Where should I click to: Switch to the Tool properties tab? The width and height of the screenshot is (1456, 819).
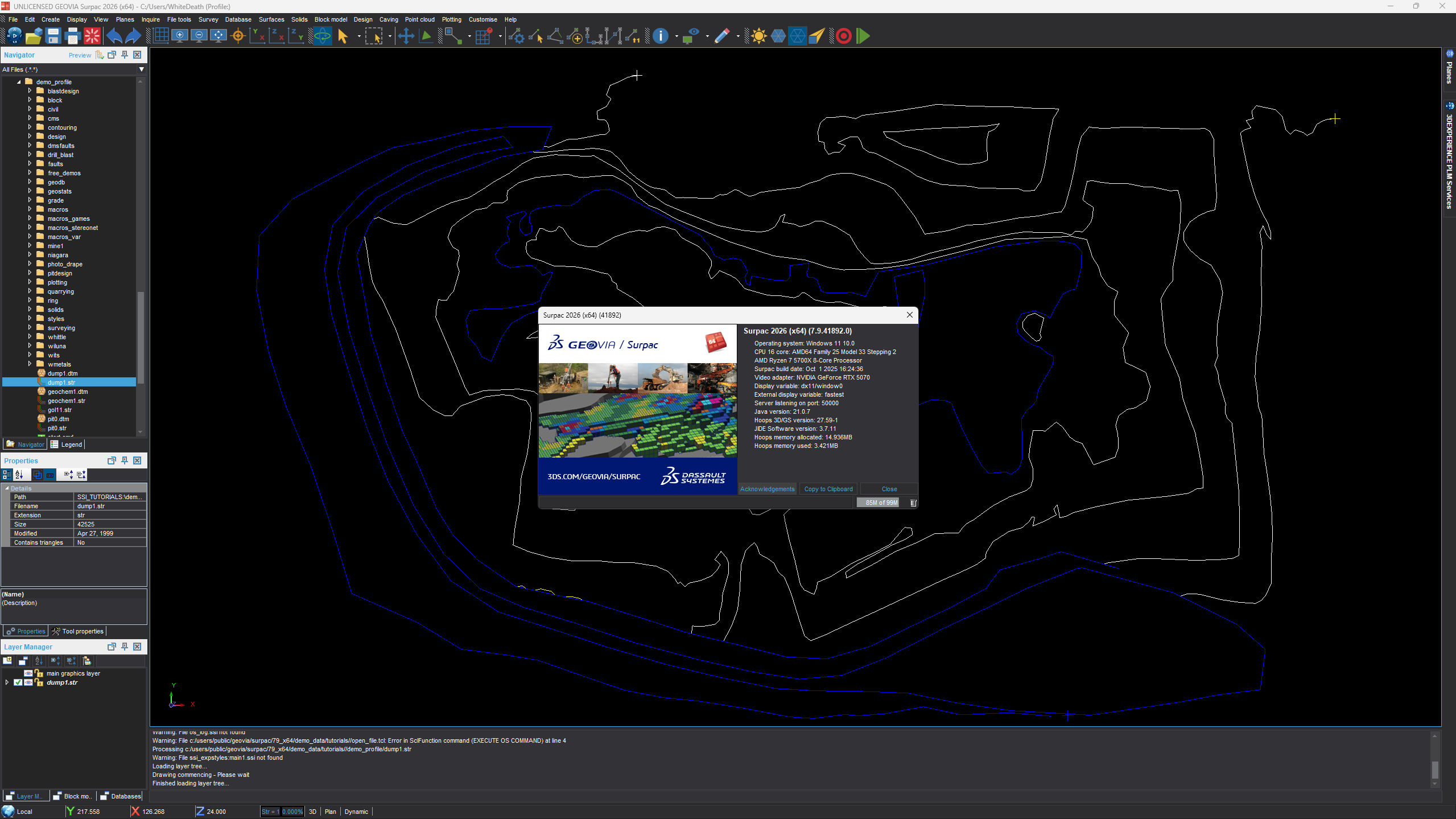click(x=78, y=631)
